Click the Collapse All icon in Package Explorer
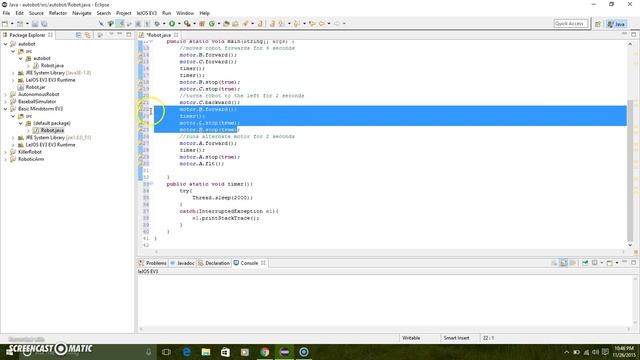640x360 pixels. [x=78, y=35]
